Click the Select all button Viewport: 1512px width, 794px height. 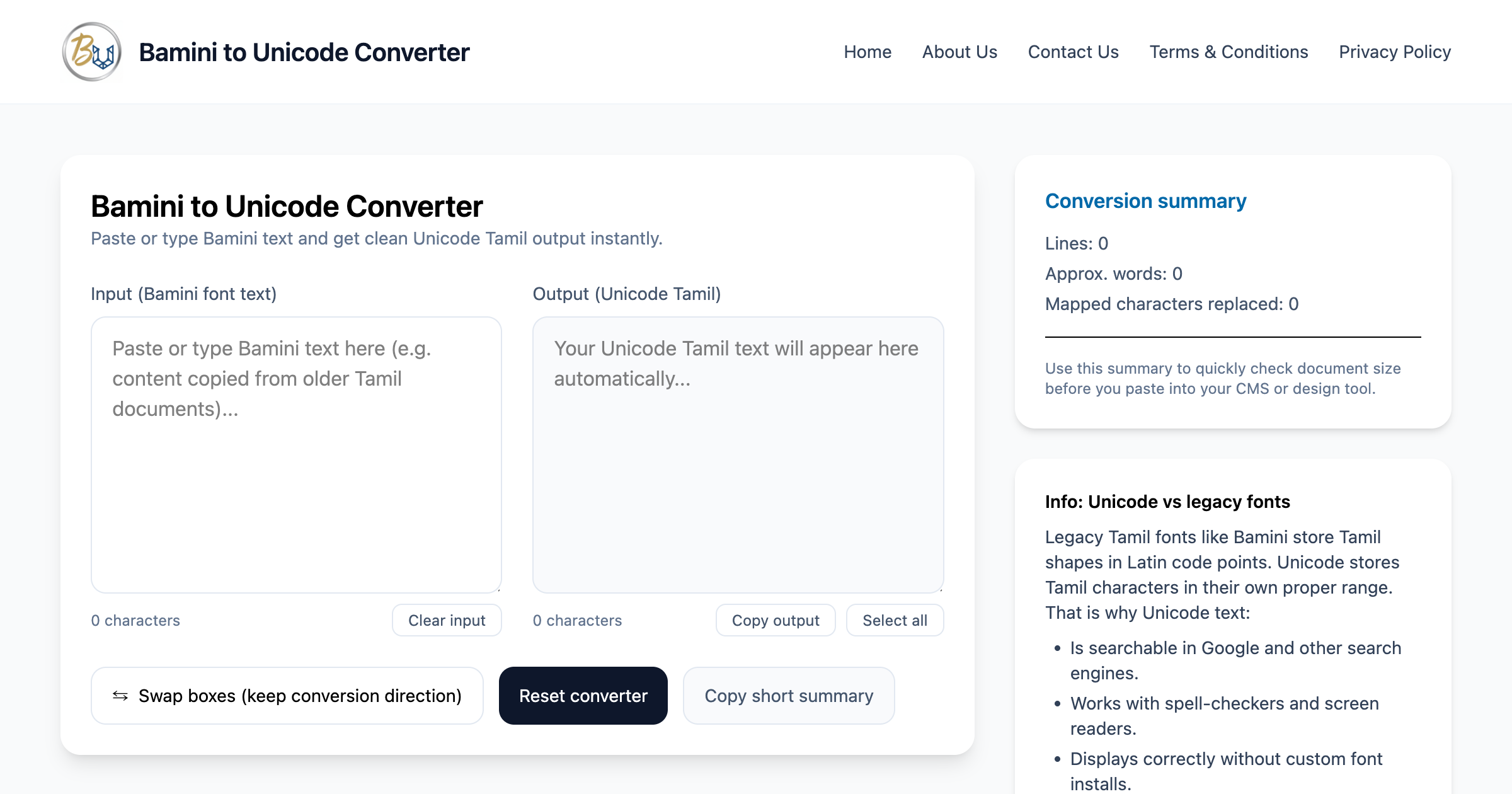click(894, 620)
